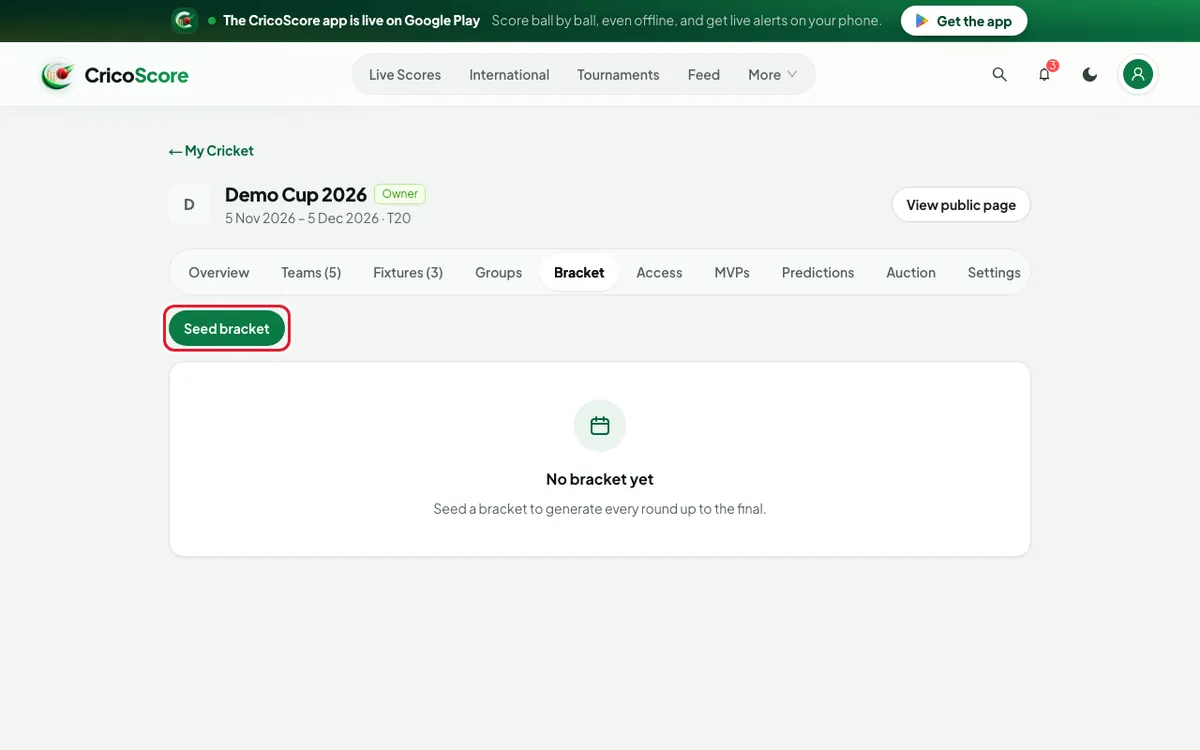Click the Demo Cup "D" avatar
The image size is (1200, 750).
tap(189, 205)
